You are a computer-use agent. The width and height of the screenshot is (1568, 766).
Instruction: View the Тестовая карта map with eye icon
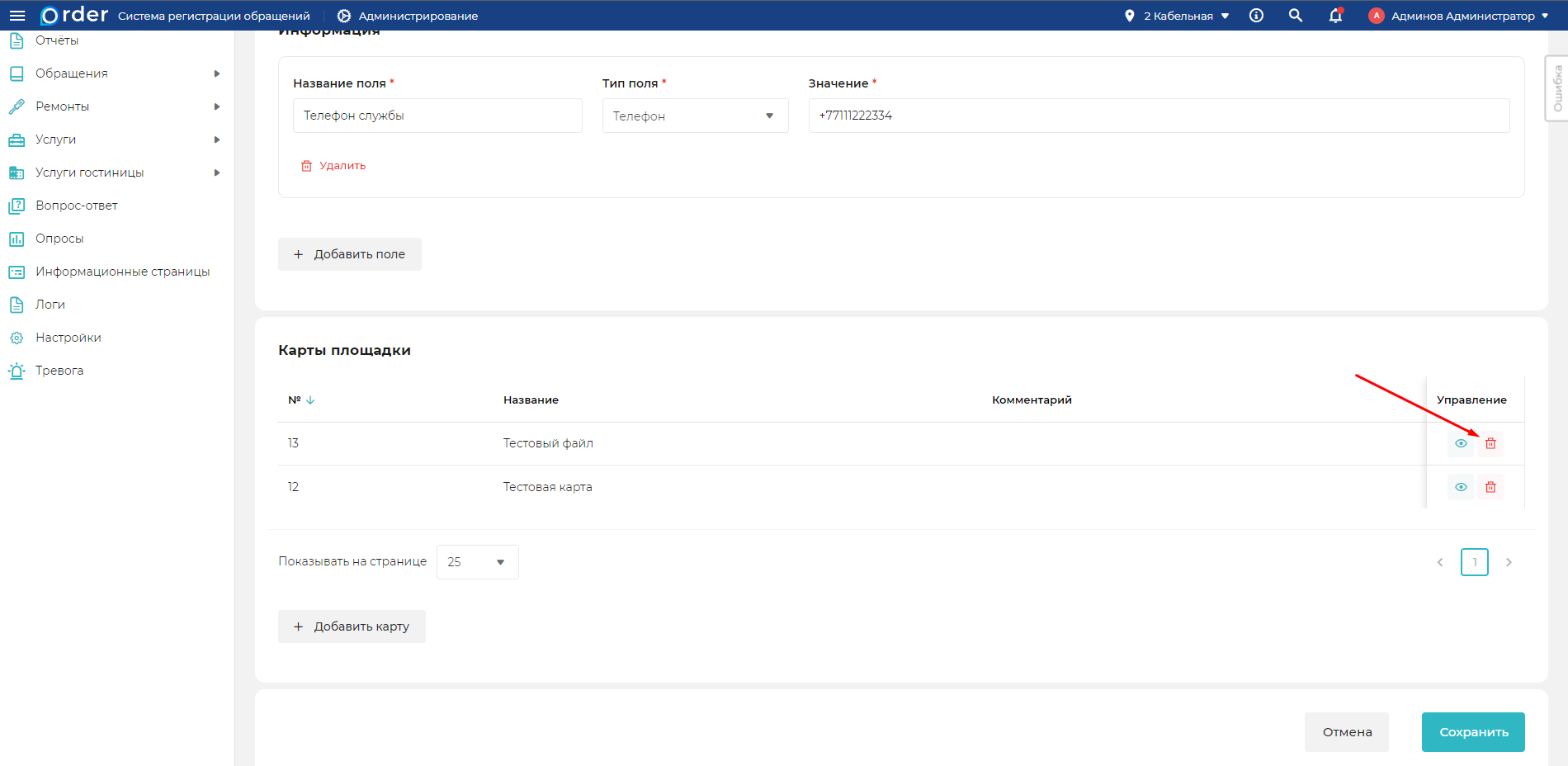coord(1461,487)
